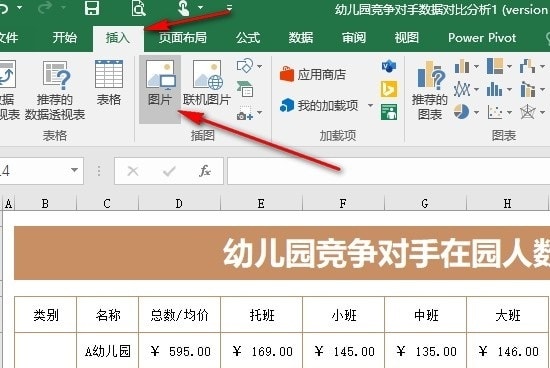Click the radar chart icon

click(528, 112)
